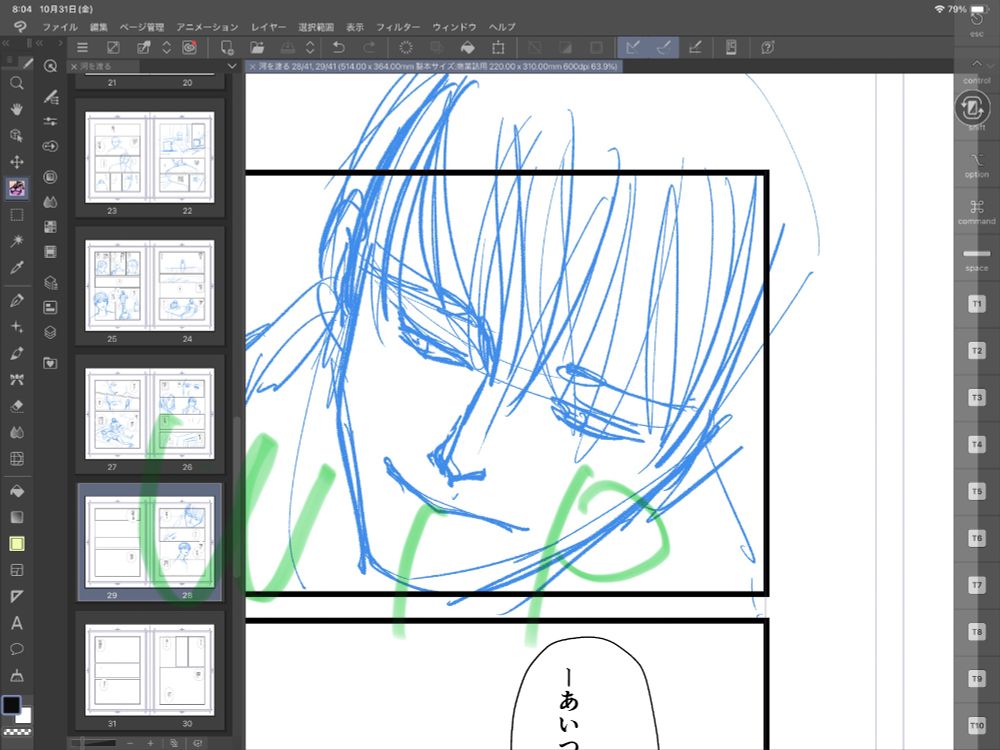This screenshot has height=750, width=1000.
Task: Tap the T1 edge key
Action: coord(976,304)
